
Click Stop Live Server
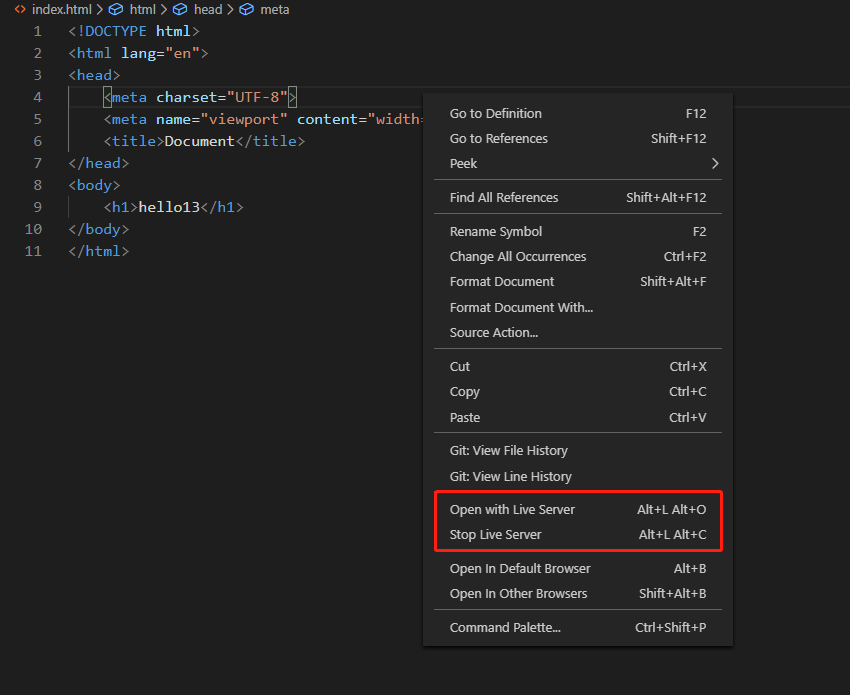pyautogui.click(x=496, y=535)
